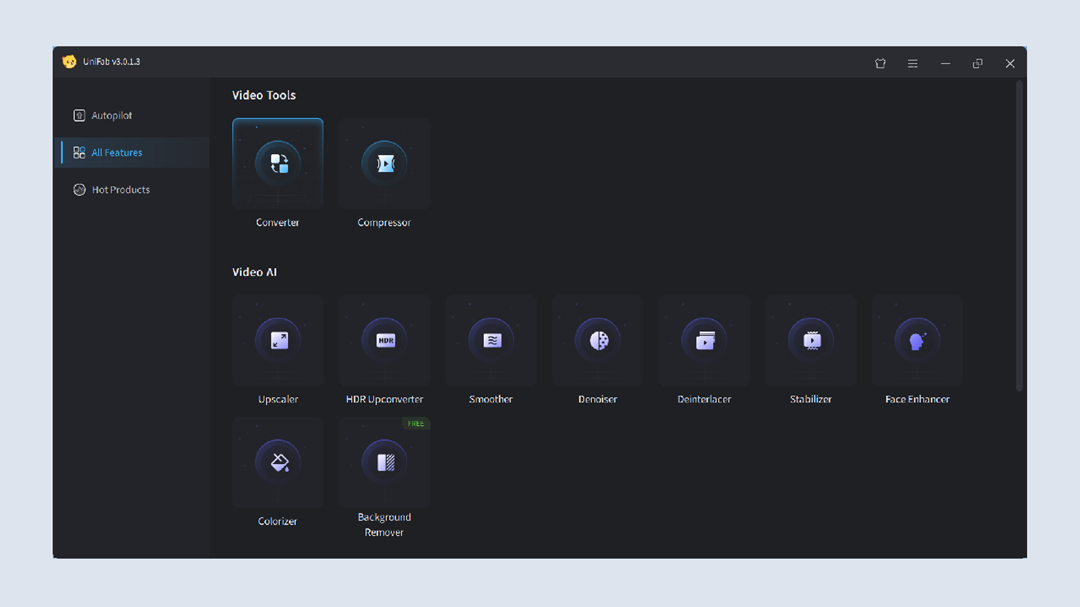Open the Face Enhancer tool
The height and width of the screenshot is (607, 1080).
(917, 340)
